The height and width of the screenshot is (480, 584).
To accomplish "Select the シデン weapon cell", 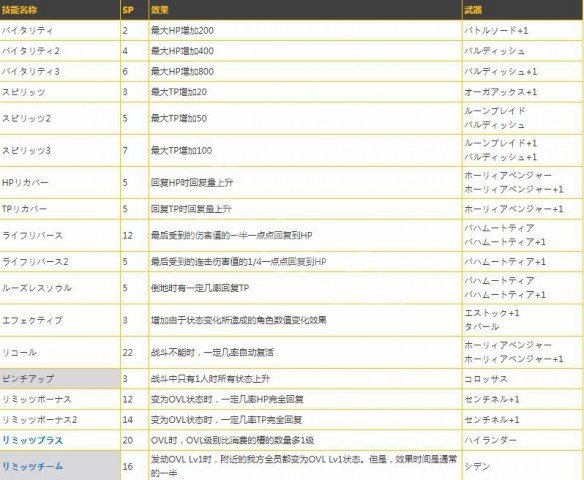I will (x=522, y=466).
